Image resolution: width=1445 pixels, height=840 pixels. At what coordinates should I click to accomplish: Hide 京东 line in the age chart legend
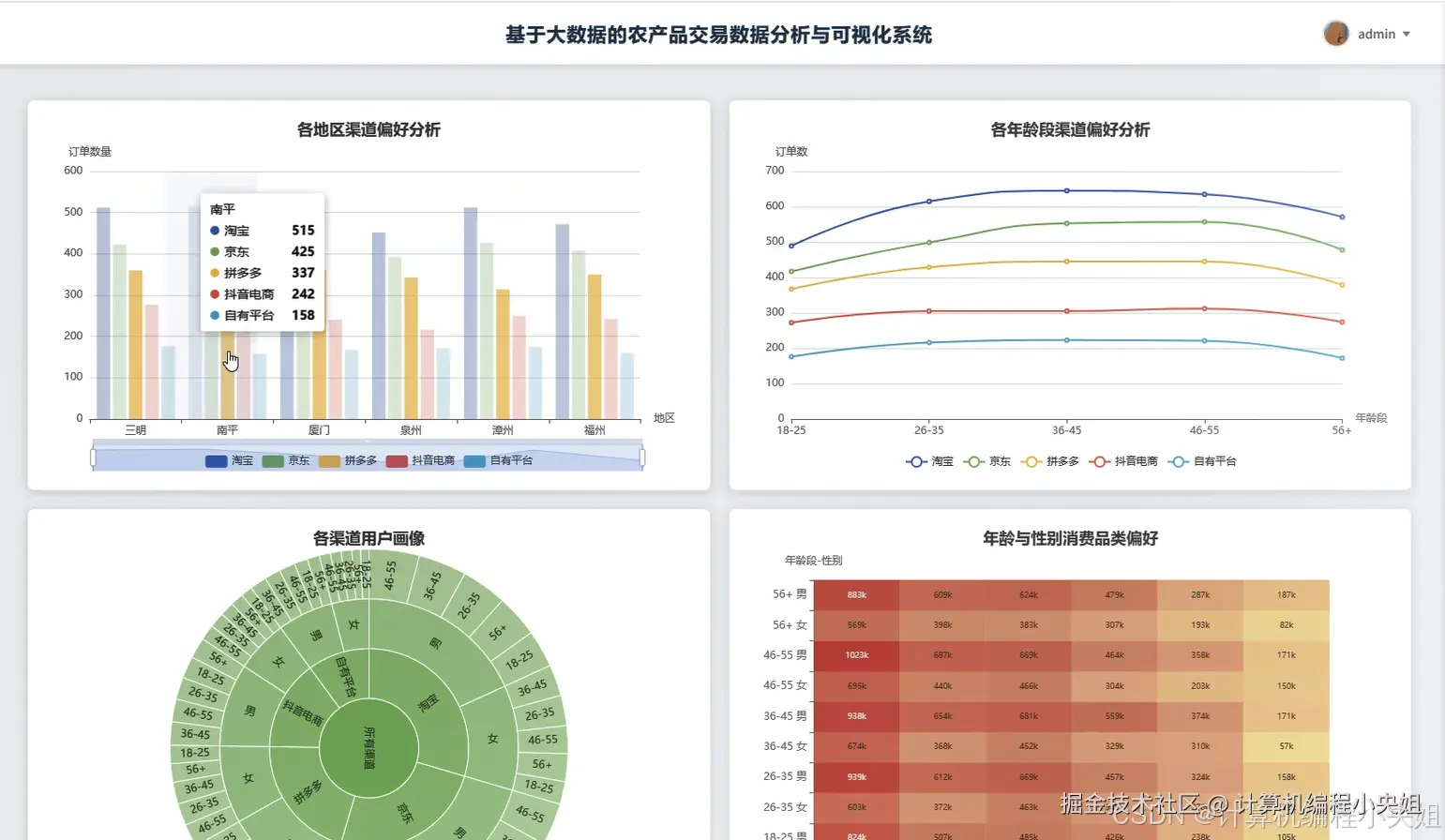(x=987, y=461)
